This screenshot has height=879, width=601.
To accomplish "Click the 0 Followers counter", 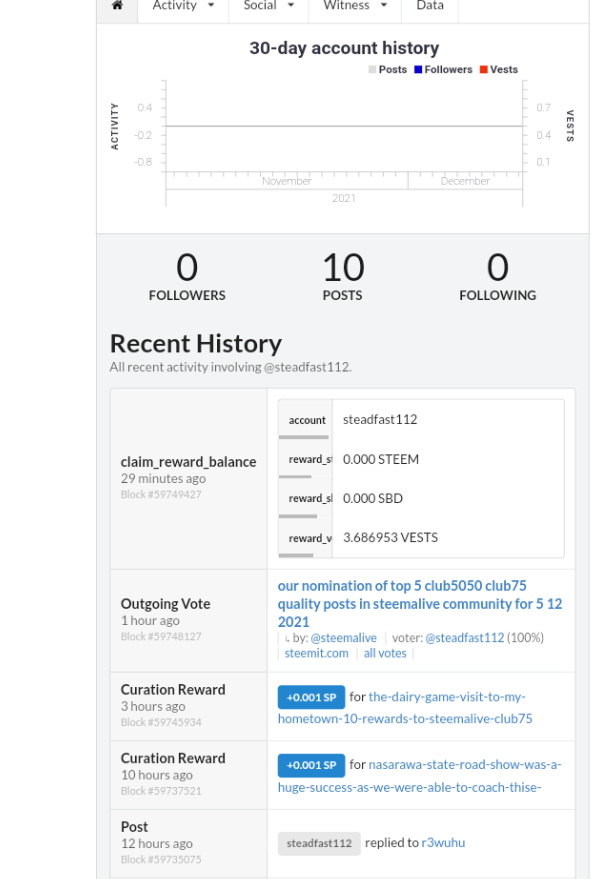I will 187,276.
